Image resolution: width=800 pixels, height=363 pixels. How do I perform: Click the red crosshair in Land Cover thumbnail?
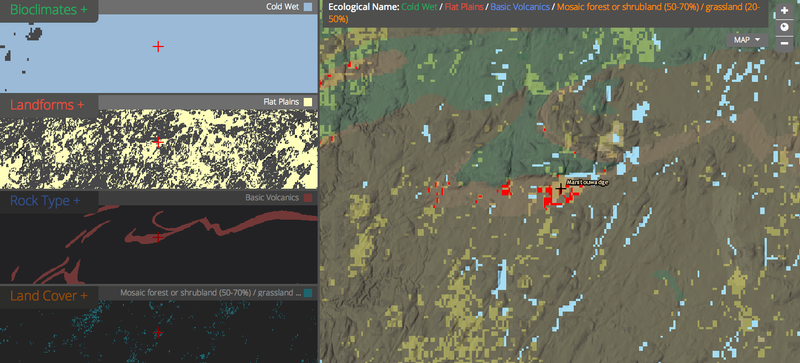[158, 332]
